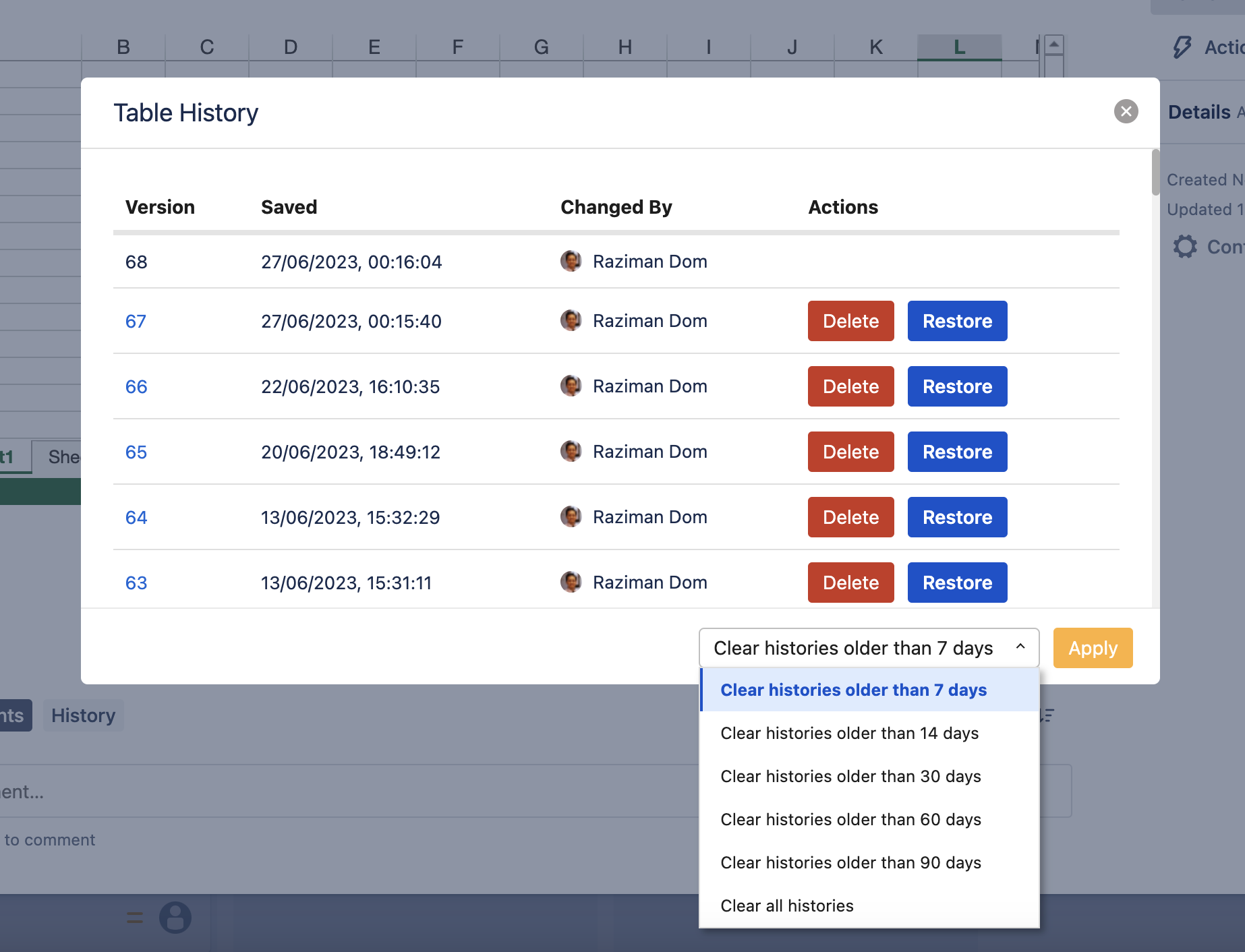Click spreadsheet scroll up arrow
1245x952 pixels.
click(1053, 44)
